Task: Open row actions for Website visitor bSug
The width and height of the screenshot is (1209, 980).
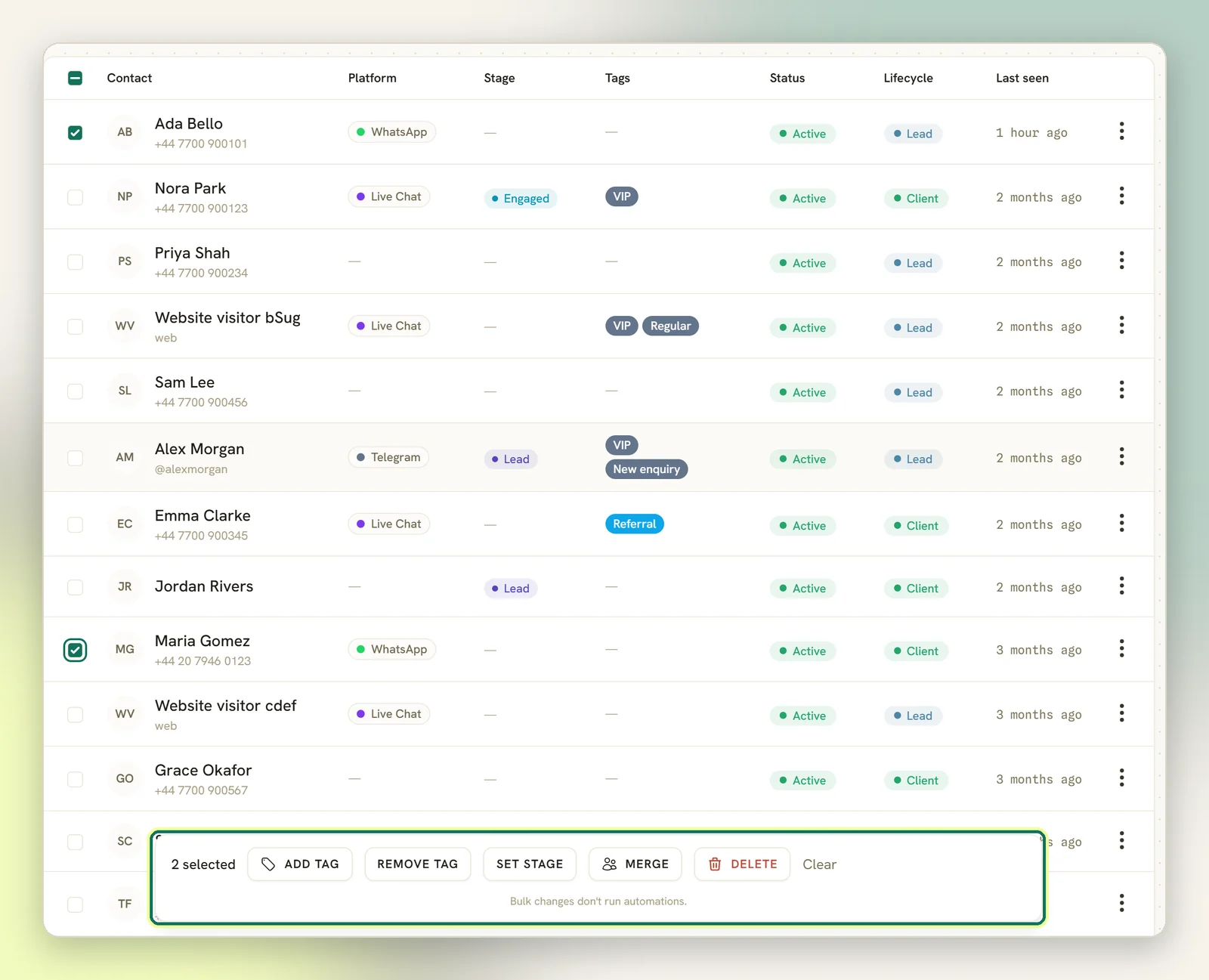Action: pyautogui.click(x=1121, y=326)
